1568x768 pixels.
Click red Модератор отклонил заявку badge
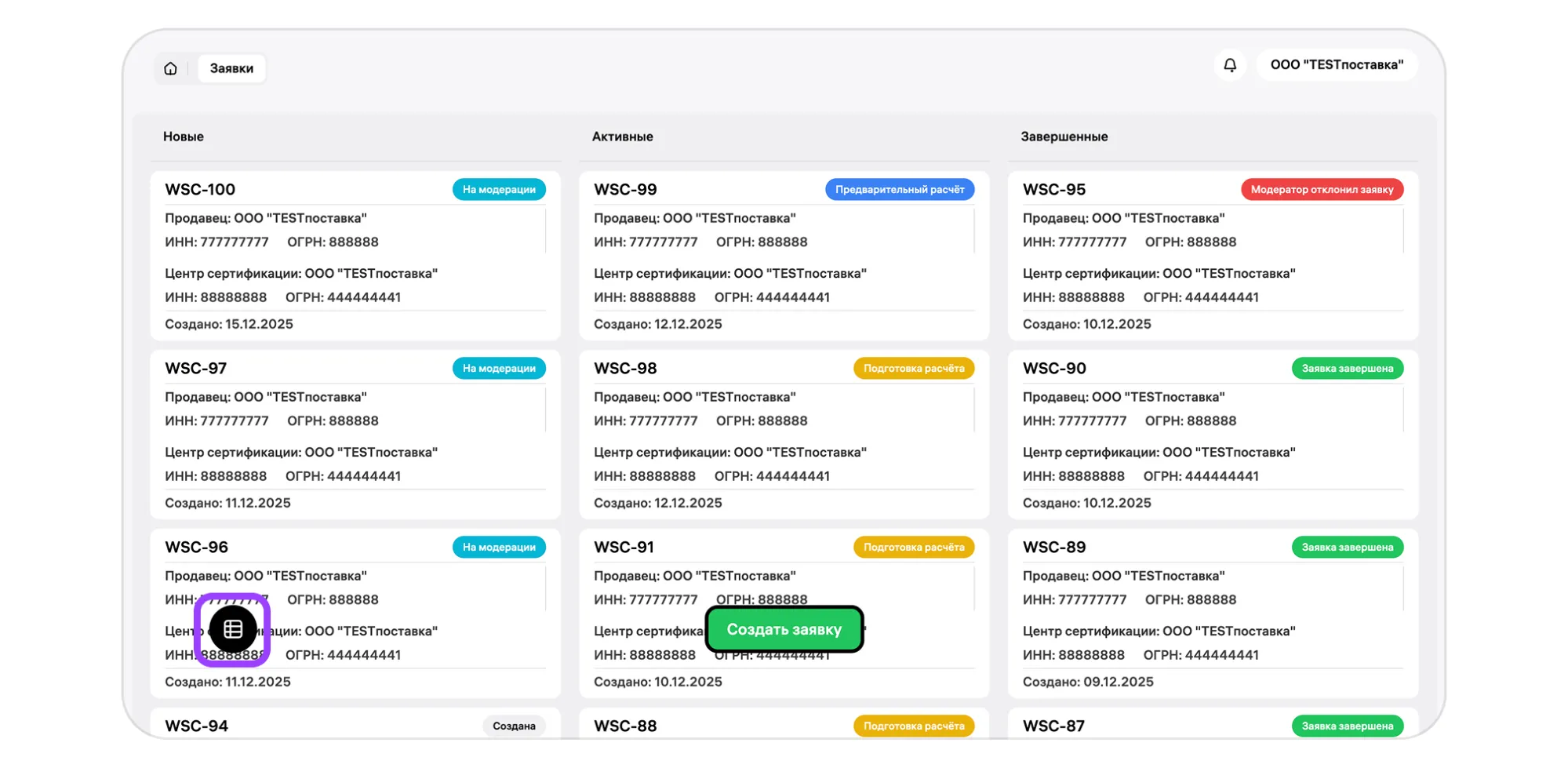(x=1322, y=190)
